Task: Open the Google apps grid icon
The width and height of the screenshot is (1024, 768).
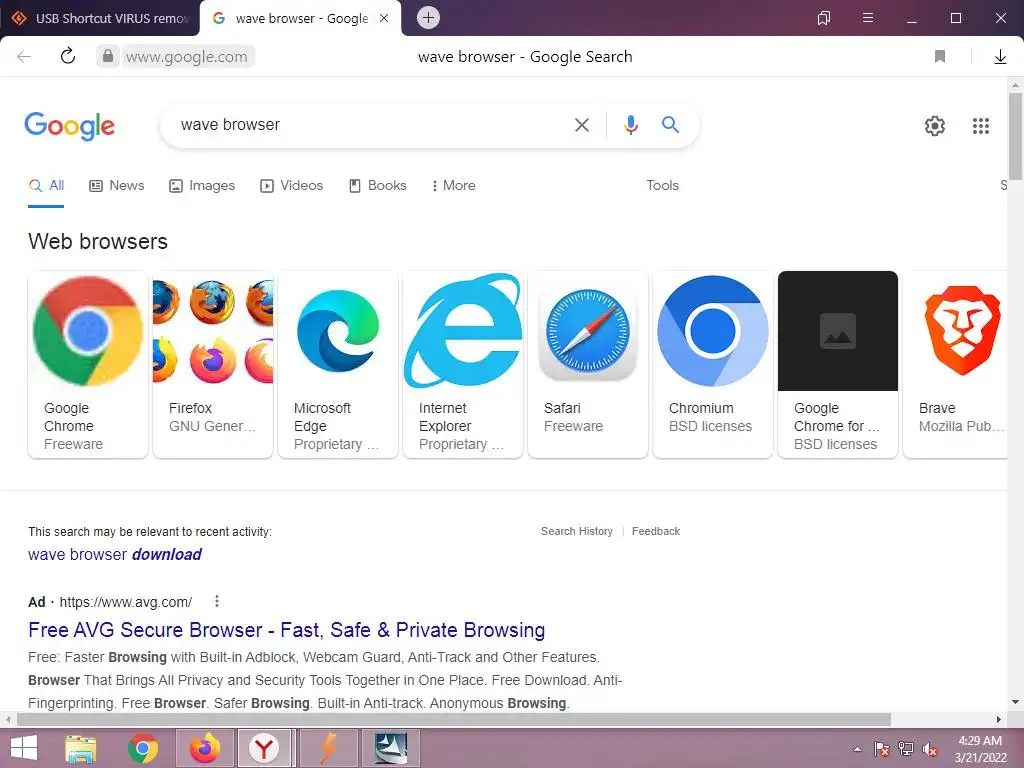Action: point(980,125)
